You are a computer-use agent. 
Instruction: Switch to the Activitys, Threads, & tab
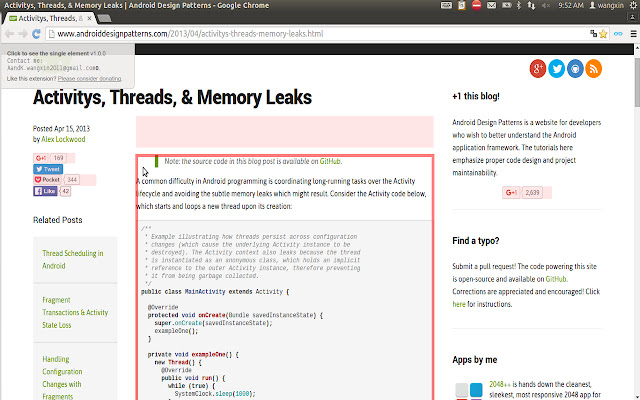pyautogui.click(x=49, y=18)
